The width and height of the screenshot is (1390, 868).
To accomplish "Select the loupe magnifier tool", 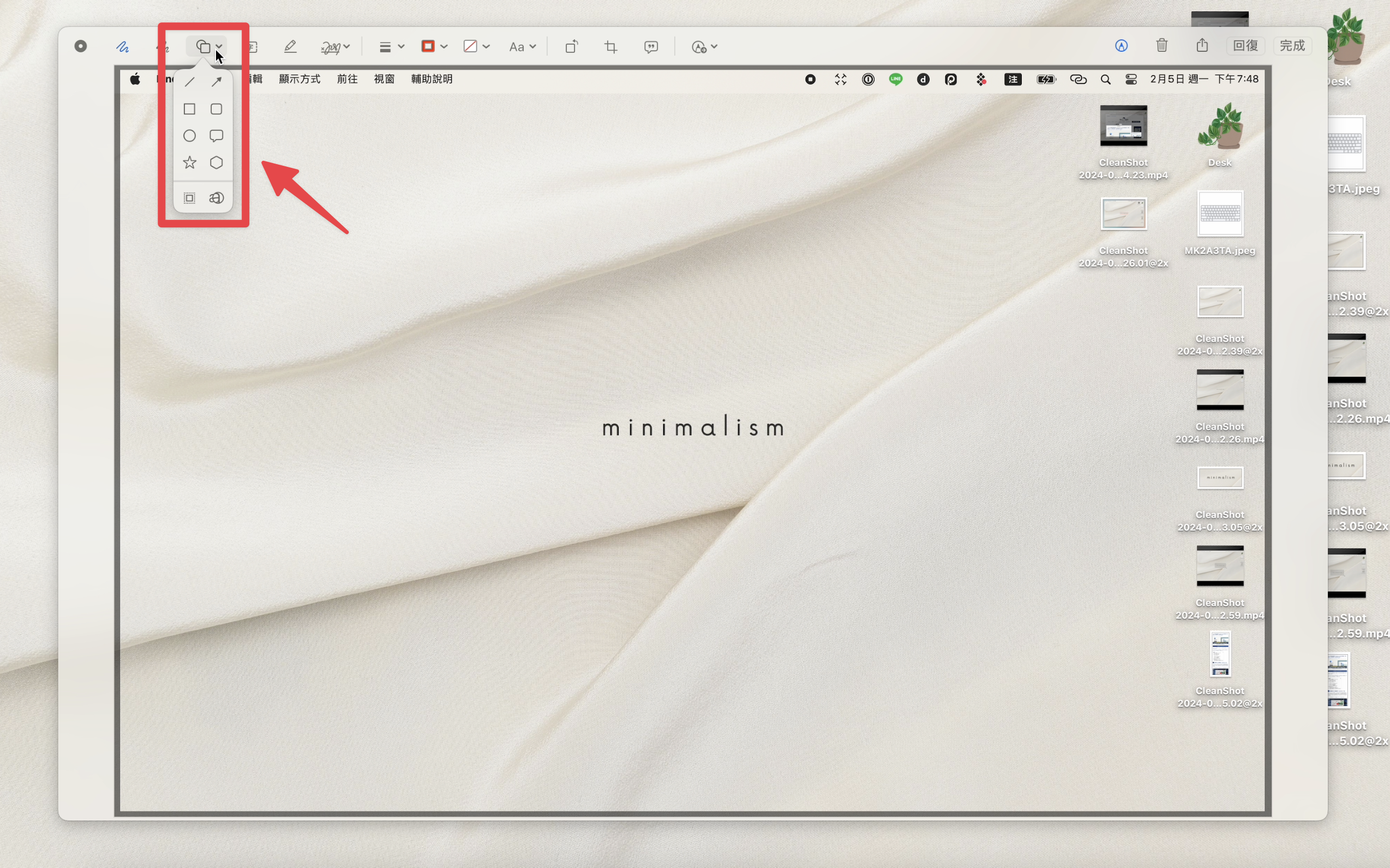I will tap(217, 198).
